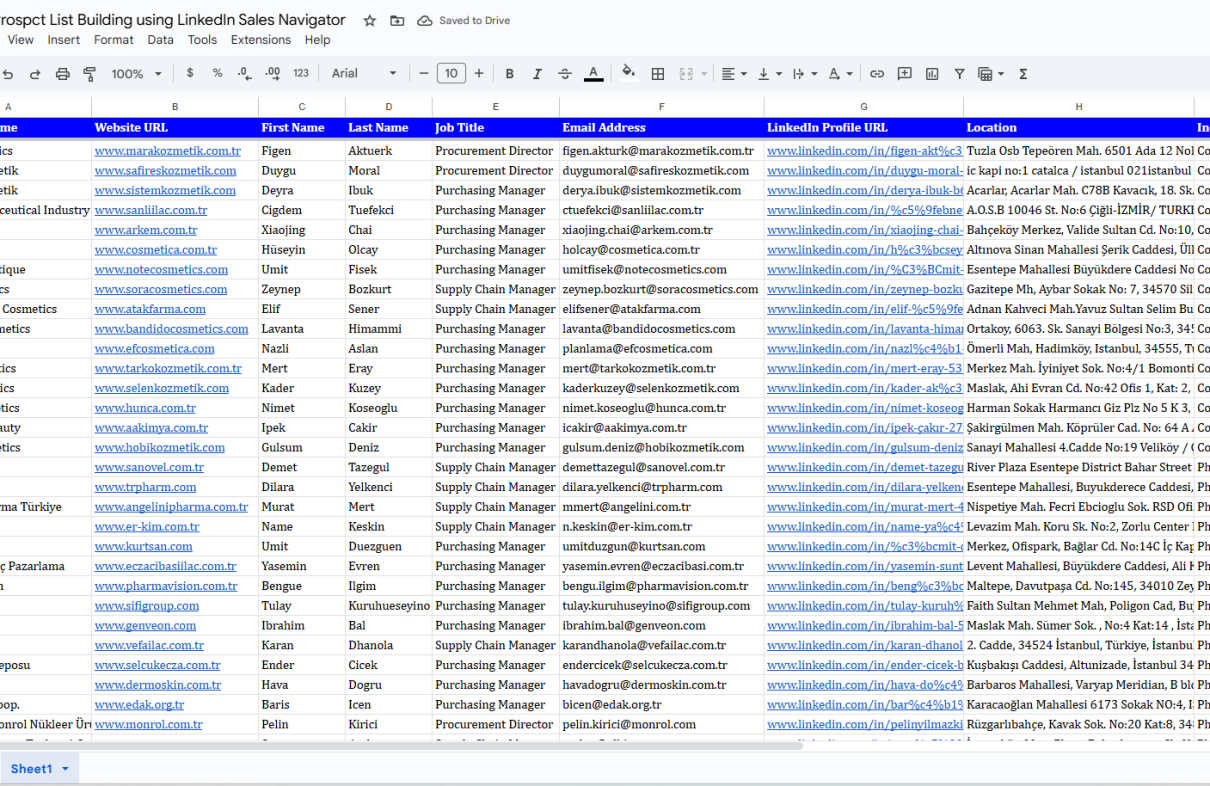
Task: Print the spreadsheet using the printer icon
Action: click(63, 74)
